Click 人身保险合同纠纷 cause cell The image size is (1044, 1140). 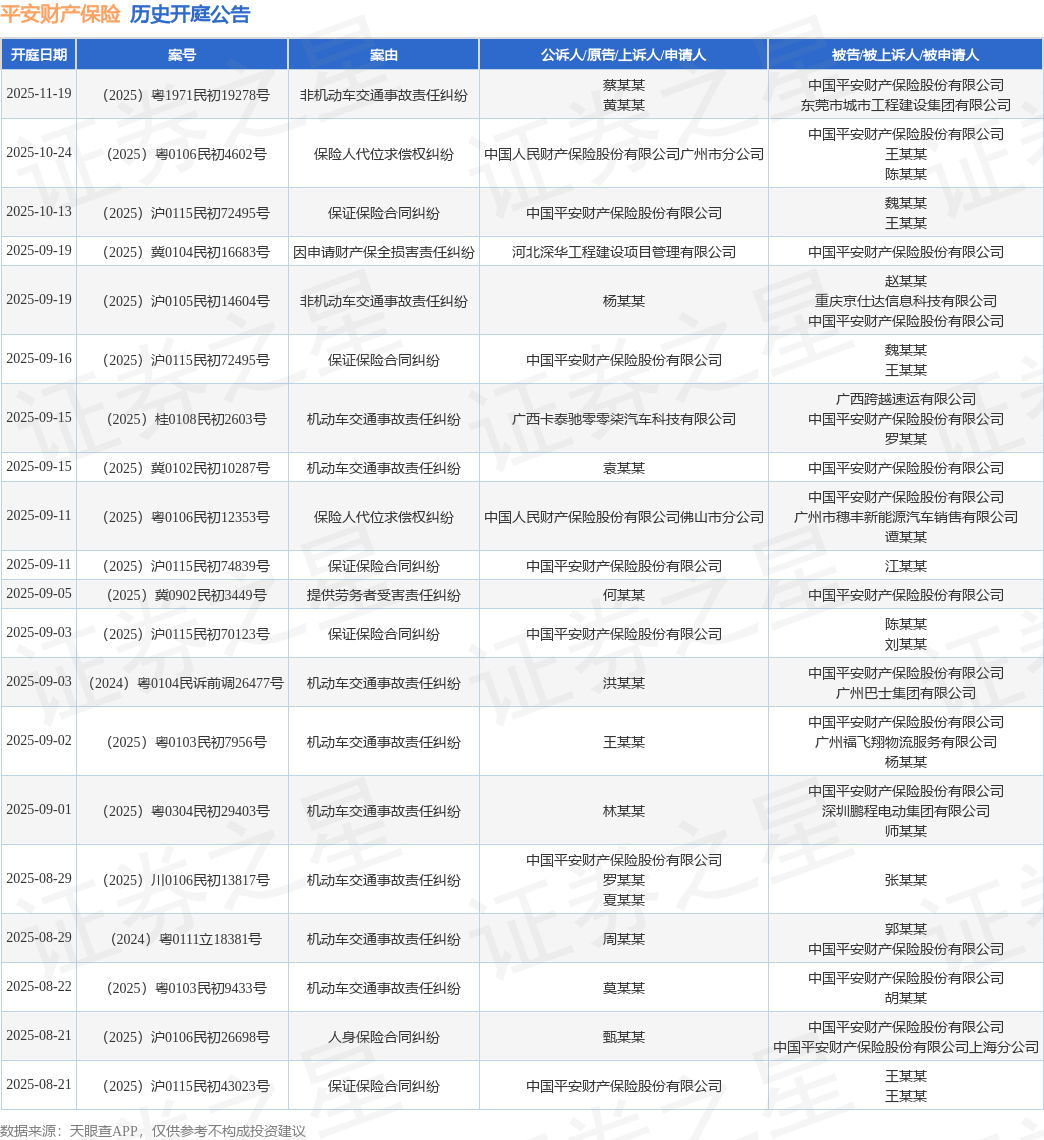point(383,1037)
